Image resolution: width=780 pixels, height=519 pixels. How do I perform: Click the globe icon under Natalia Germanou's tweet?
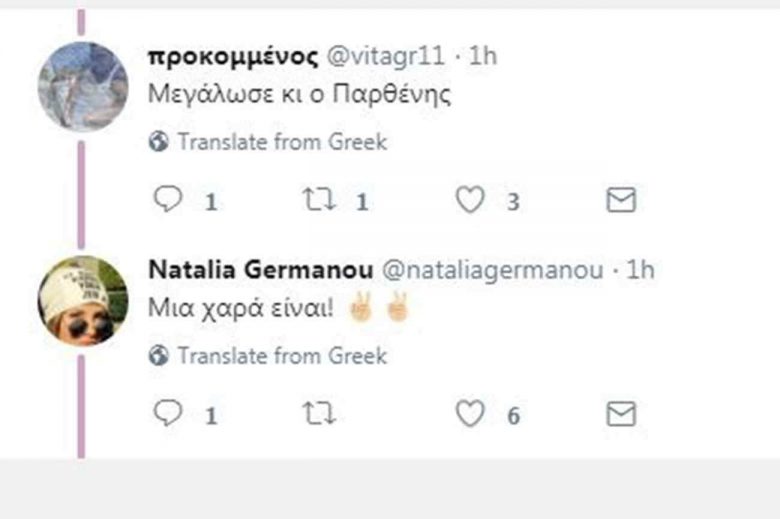click(x=158, y=355)
